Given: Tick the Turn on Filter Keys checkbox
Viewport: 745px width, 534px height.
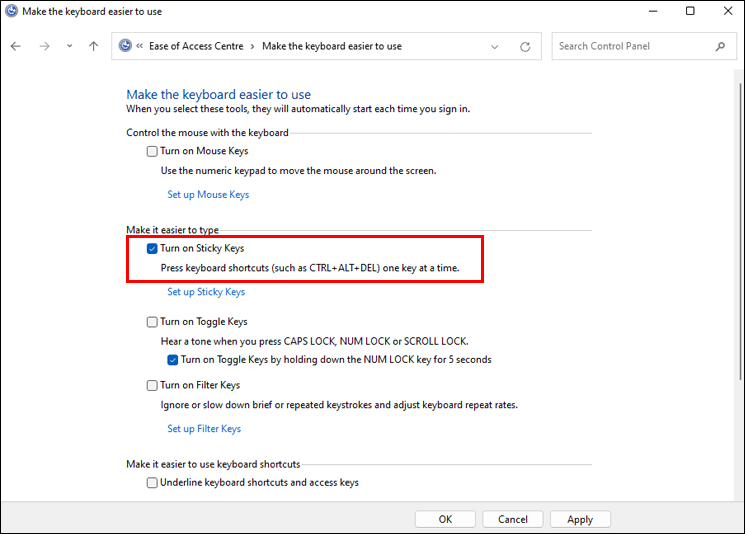Looking at the screenshot, I should click(x=152, y=385).
